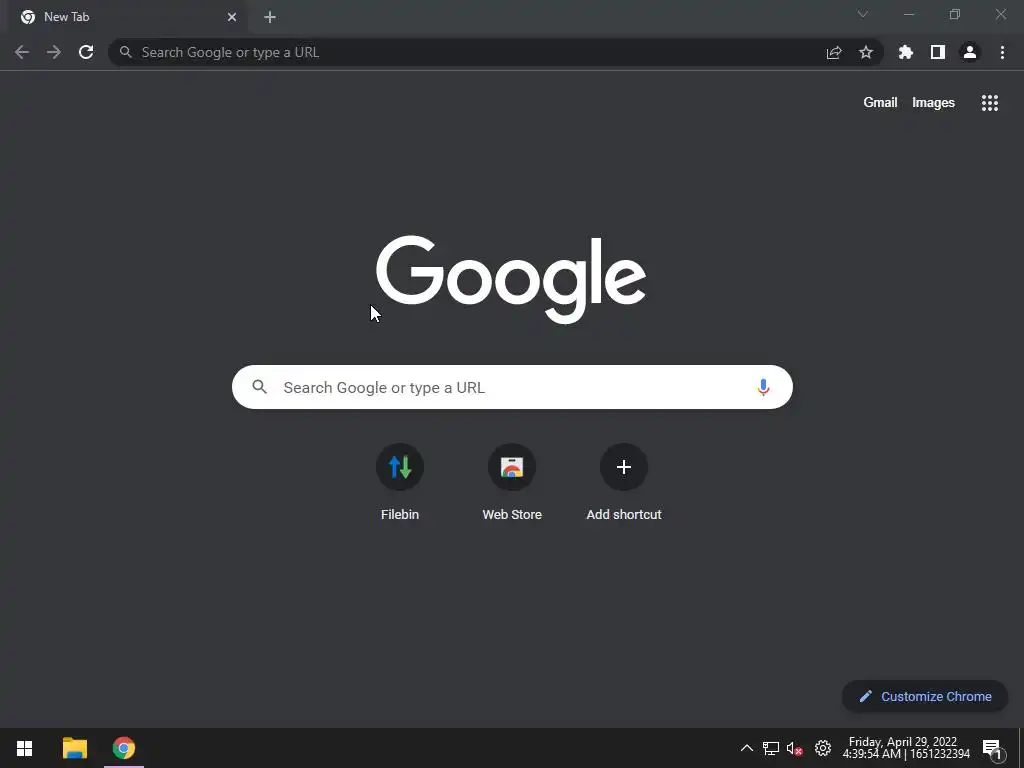Click the gear icon in system tray
The image size is (1024, 768).
(x=823, y=748)
